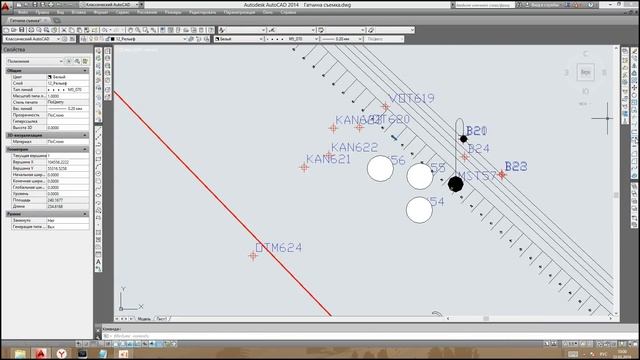Image resolution: width=640 pixels, height=360 pixels.
Task: Click Make Object's Layer Current icon
Action: (x=191, y=39)
